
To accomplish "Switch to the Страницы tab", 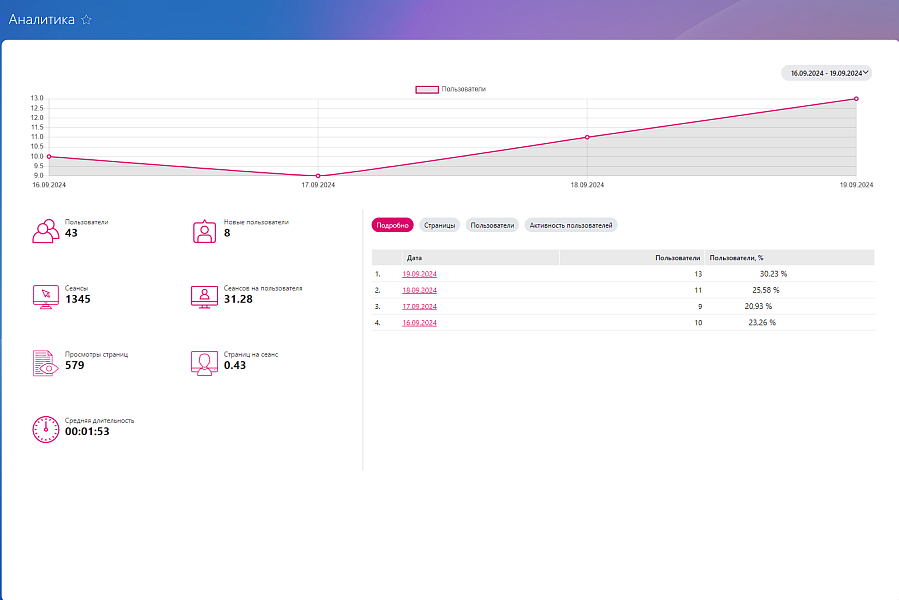I will click(440, 226).
